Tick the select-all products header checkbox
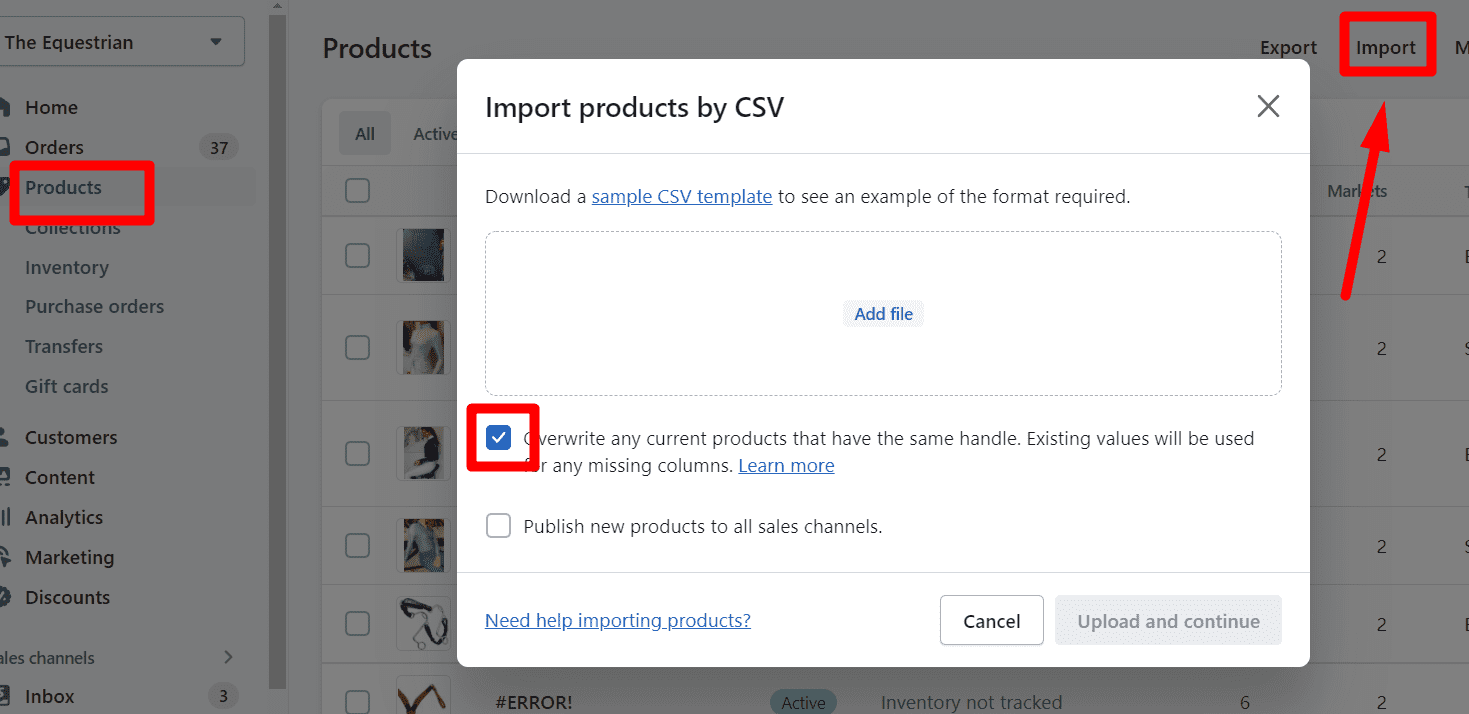The height and width of the screenshot is (714, 1469). (x=357, y=190)
